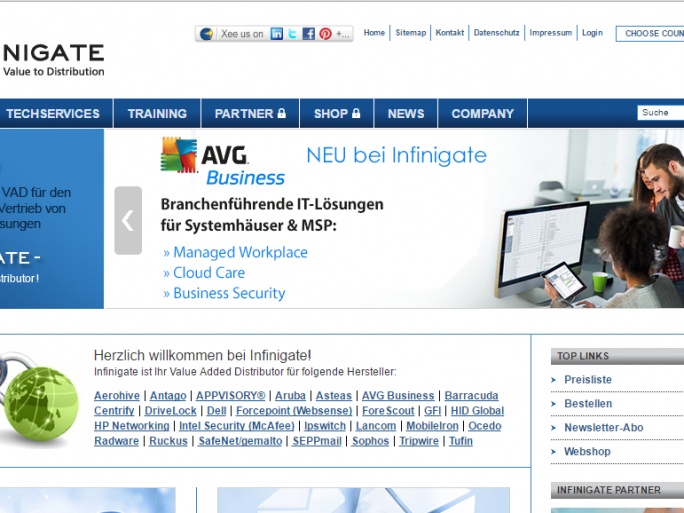Screen dimensions: 684x513
Task: Open the Centrify vendor link
Action: 114,411
